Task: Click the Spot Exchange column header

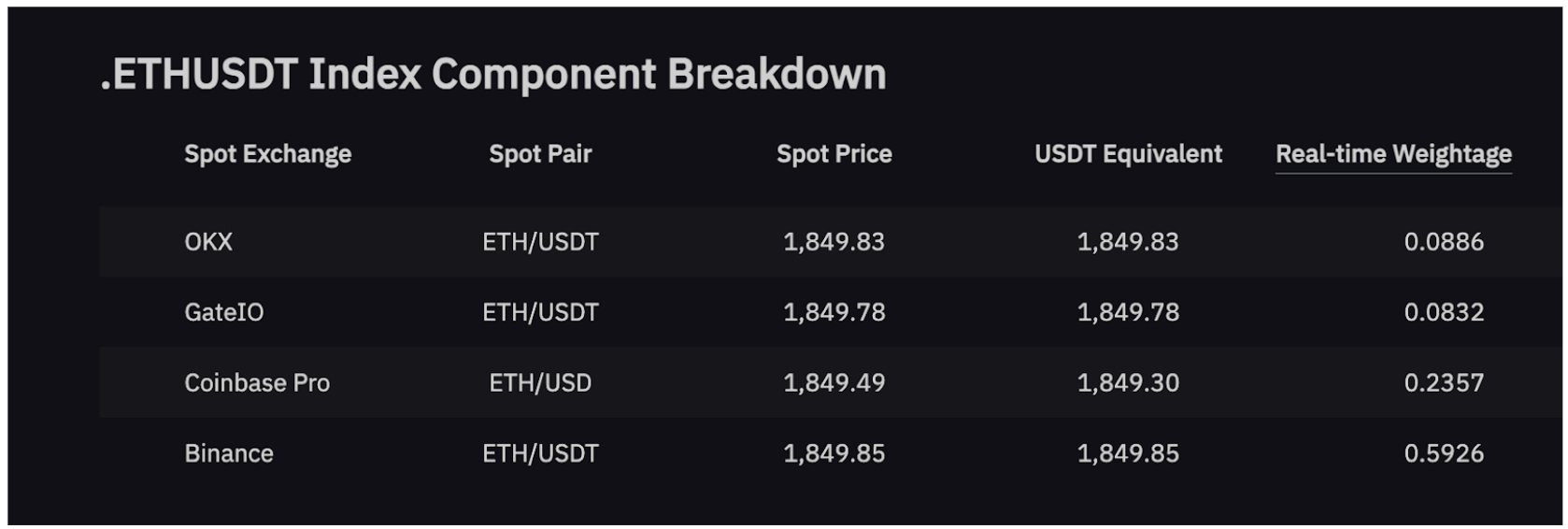Action: (267, 154)
